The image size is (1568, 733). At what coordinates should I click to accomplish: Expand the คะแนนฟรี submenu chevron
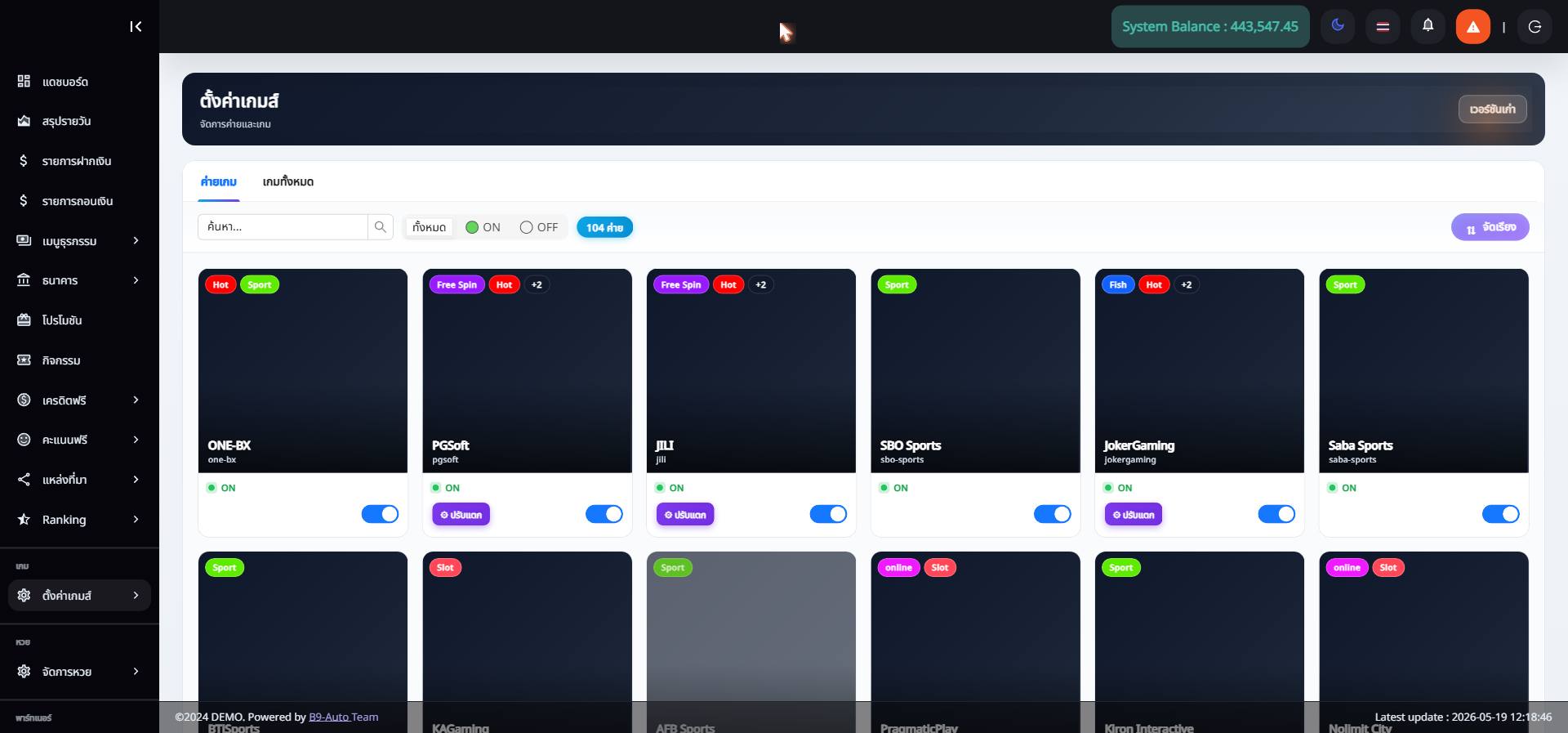pos(136,440)
